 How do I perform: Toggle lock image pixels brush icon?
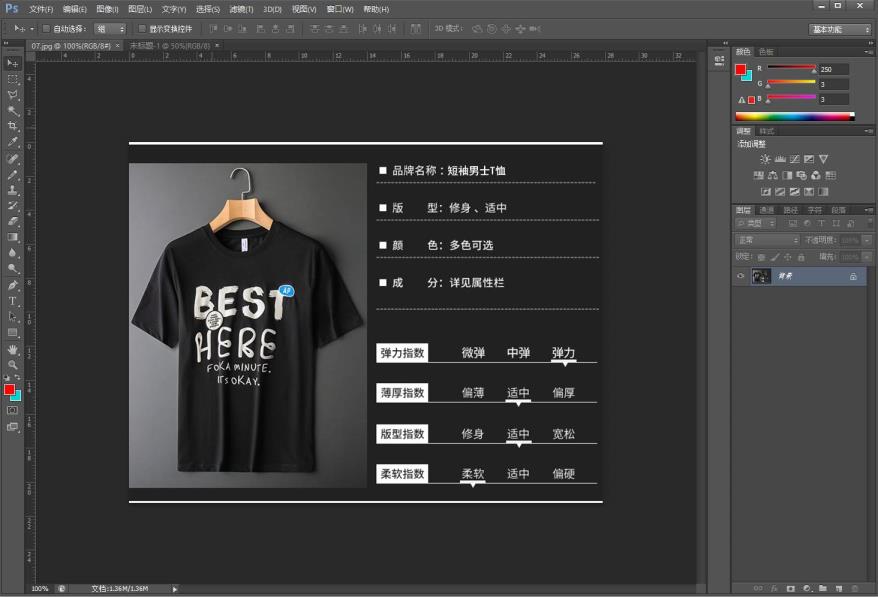point(774,257)
